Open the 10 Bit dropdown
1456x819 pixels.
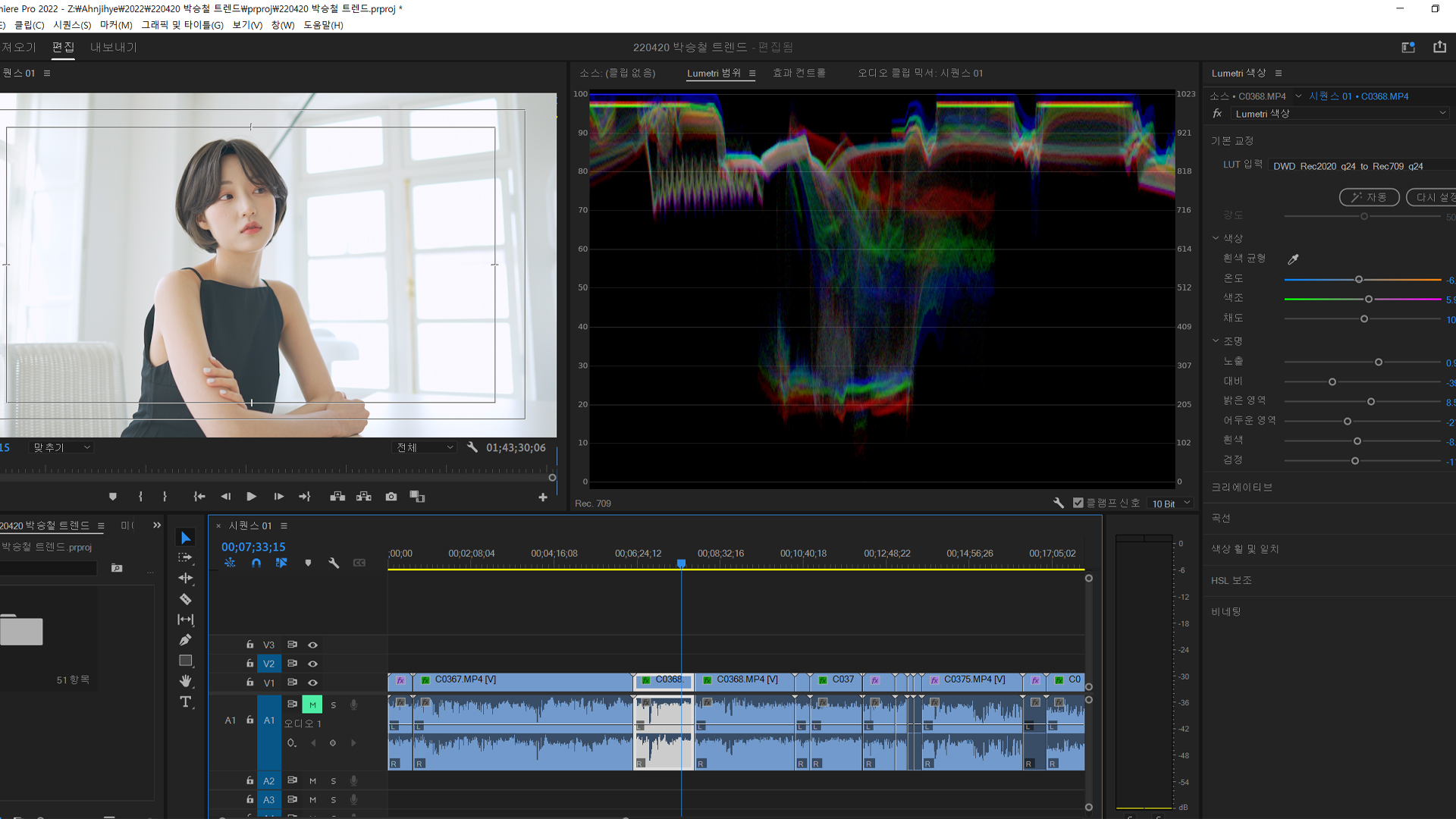pyautogui.click(x=1171, y=504)
